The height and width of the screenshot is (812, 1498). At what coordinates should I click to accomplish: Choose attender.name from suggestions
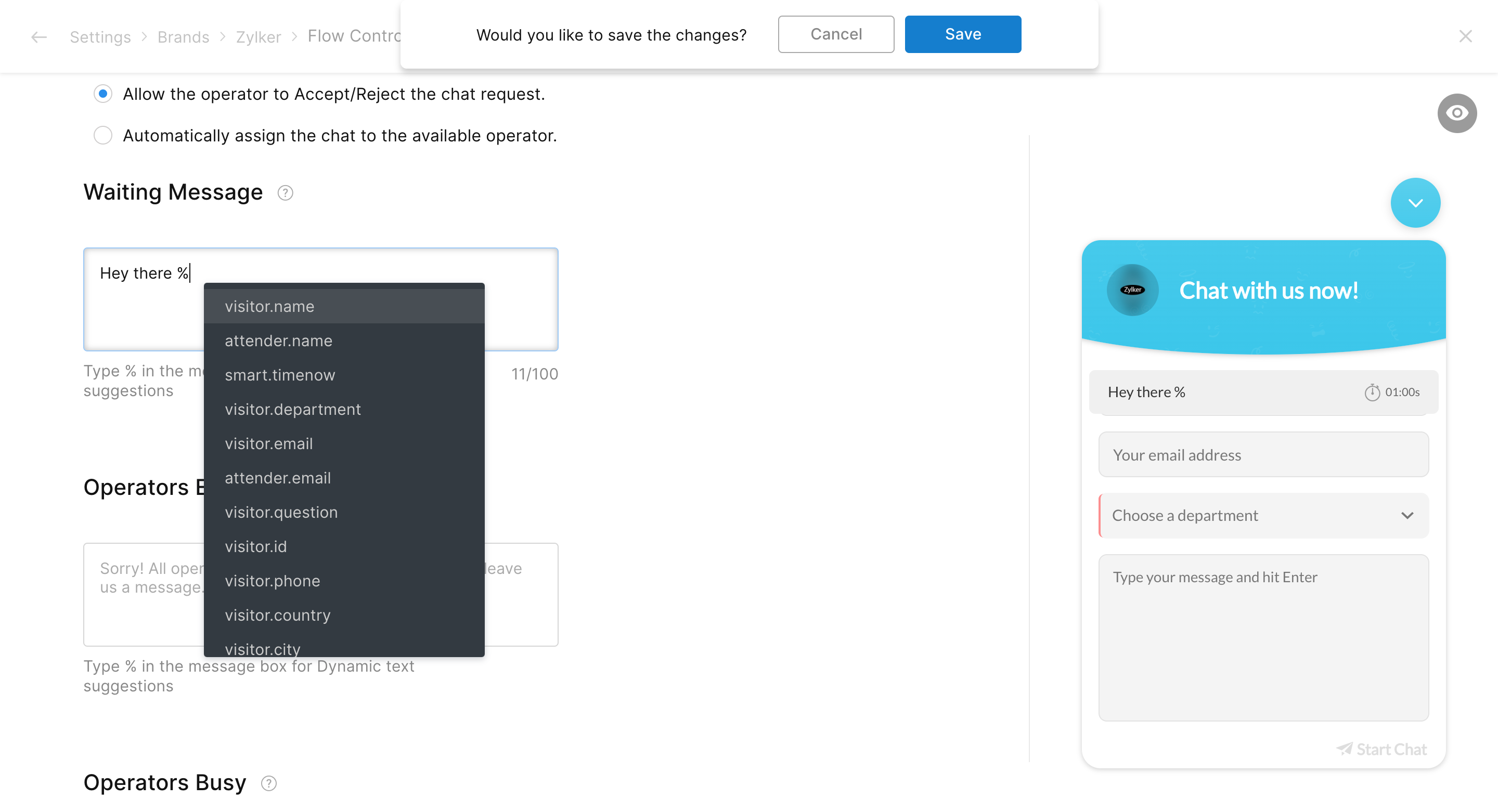(279, 340)
